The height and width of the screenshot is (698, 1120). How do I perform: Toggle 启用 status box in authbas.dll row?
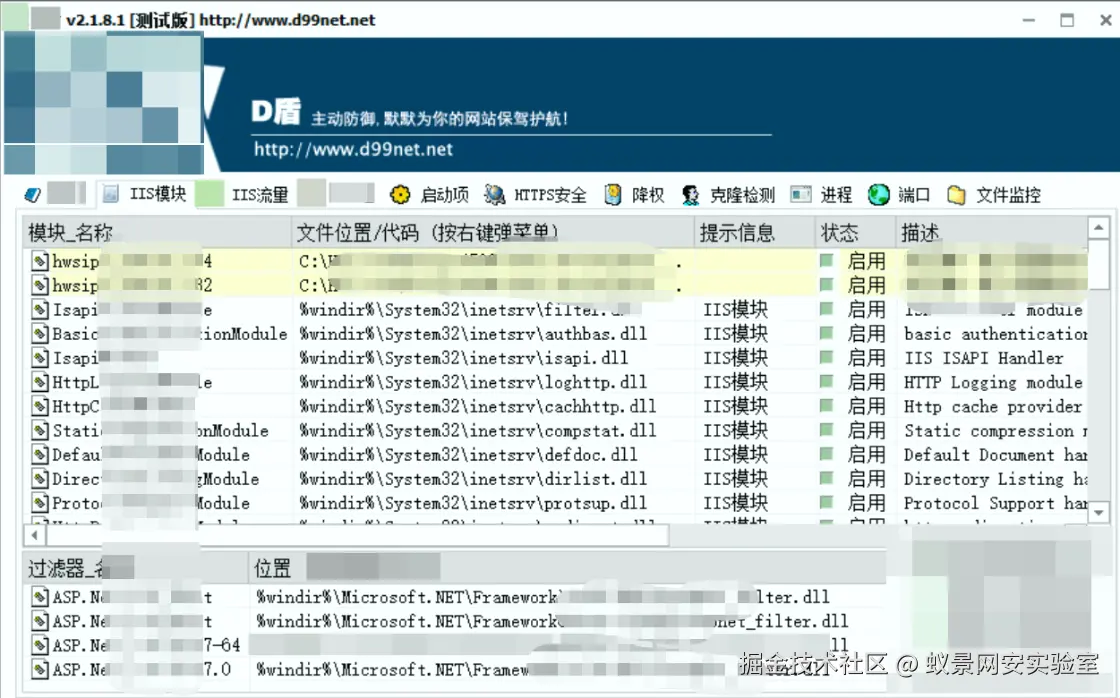click(826, 334)
